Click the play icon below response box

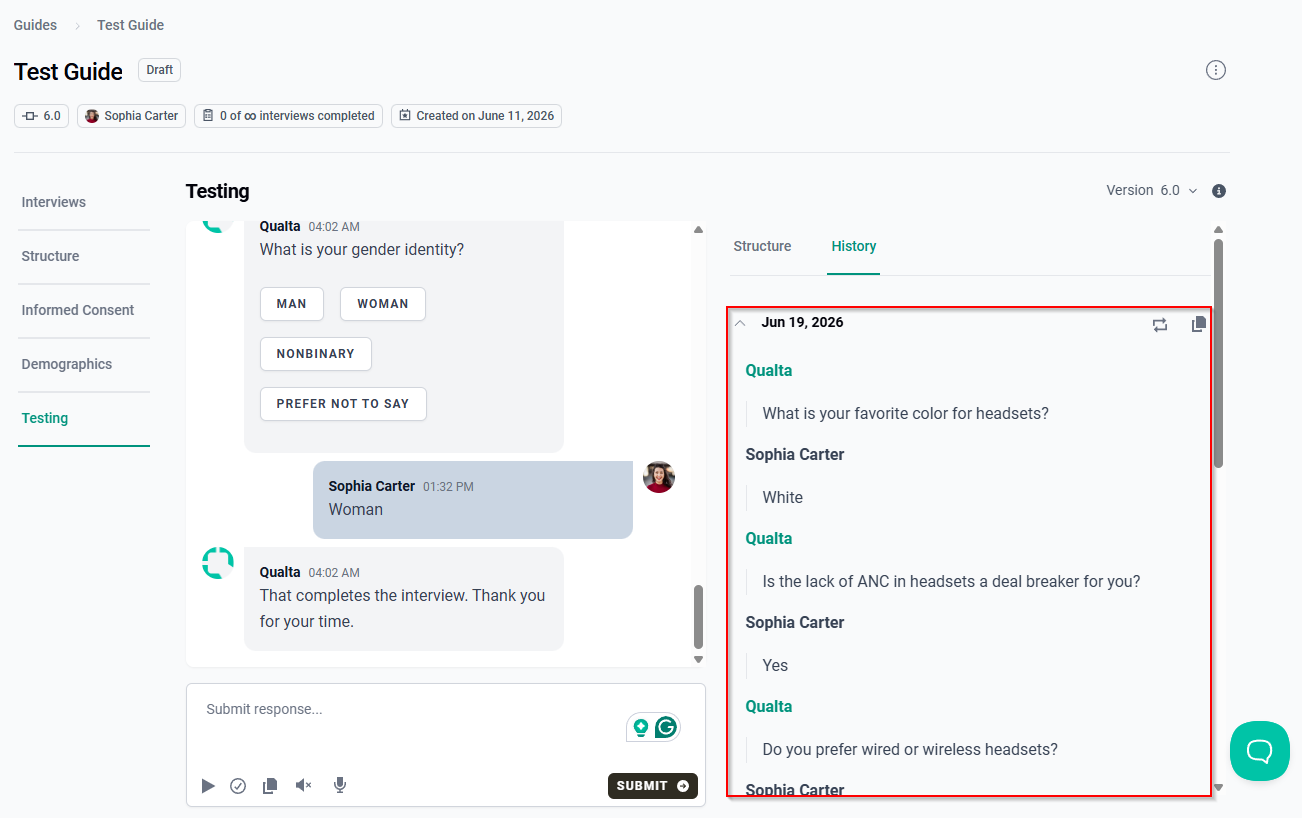point(208,786)
